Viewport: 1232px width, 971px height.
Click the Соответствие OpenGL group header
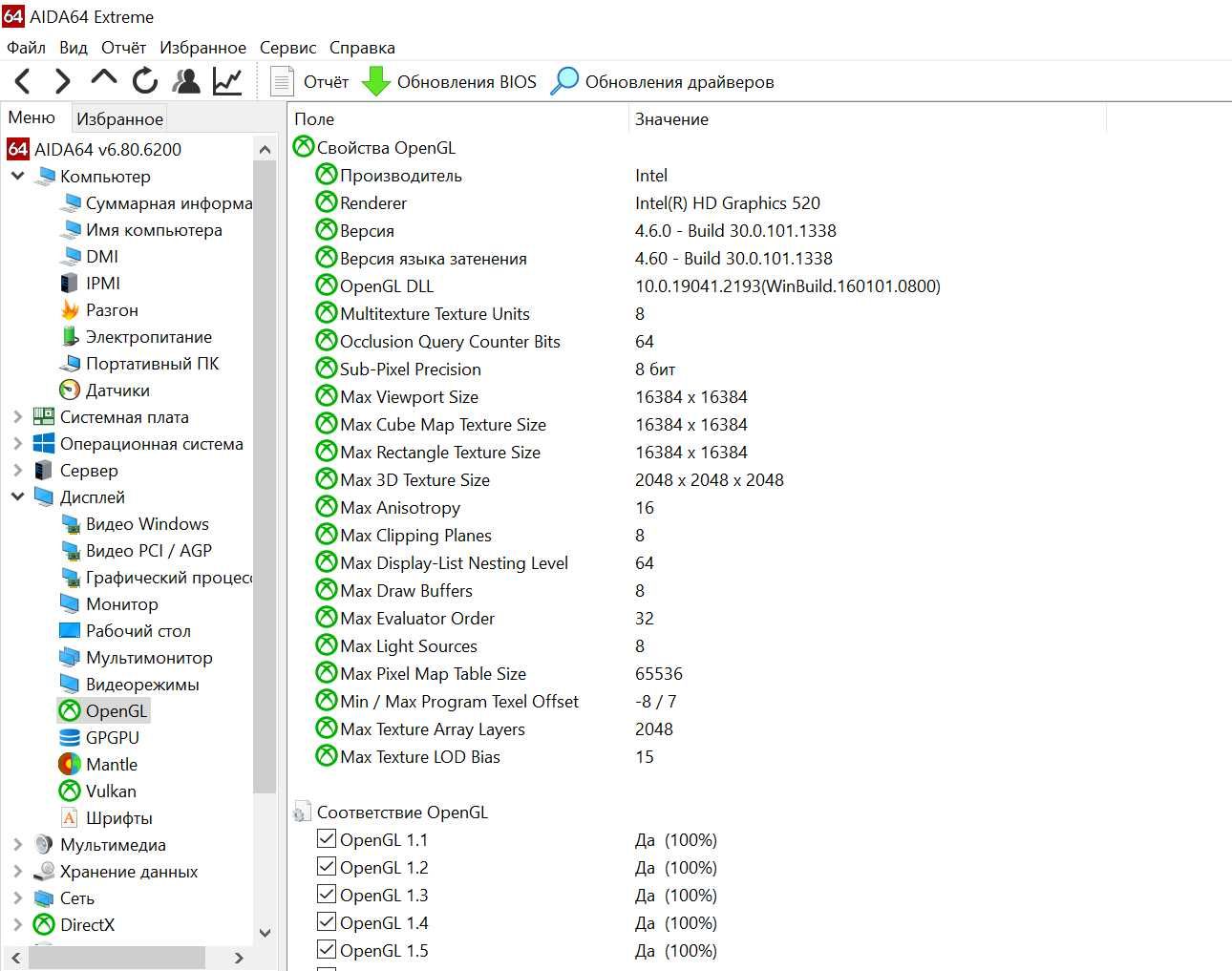click(391, 812)
